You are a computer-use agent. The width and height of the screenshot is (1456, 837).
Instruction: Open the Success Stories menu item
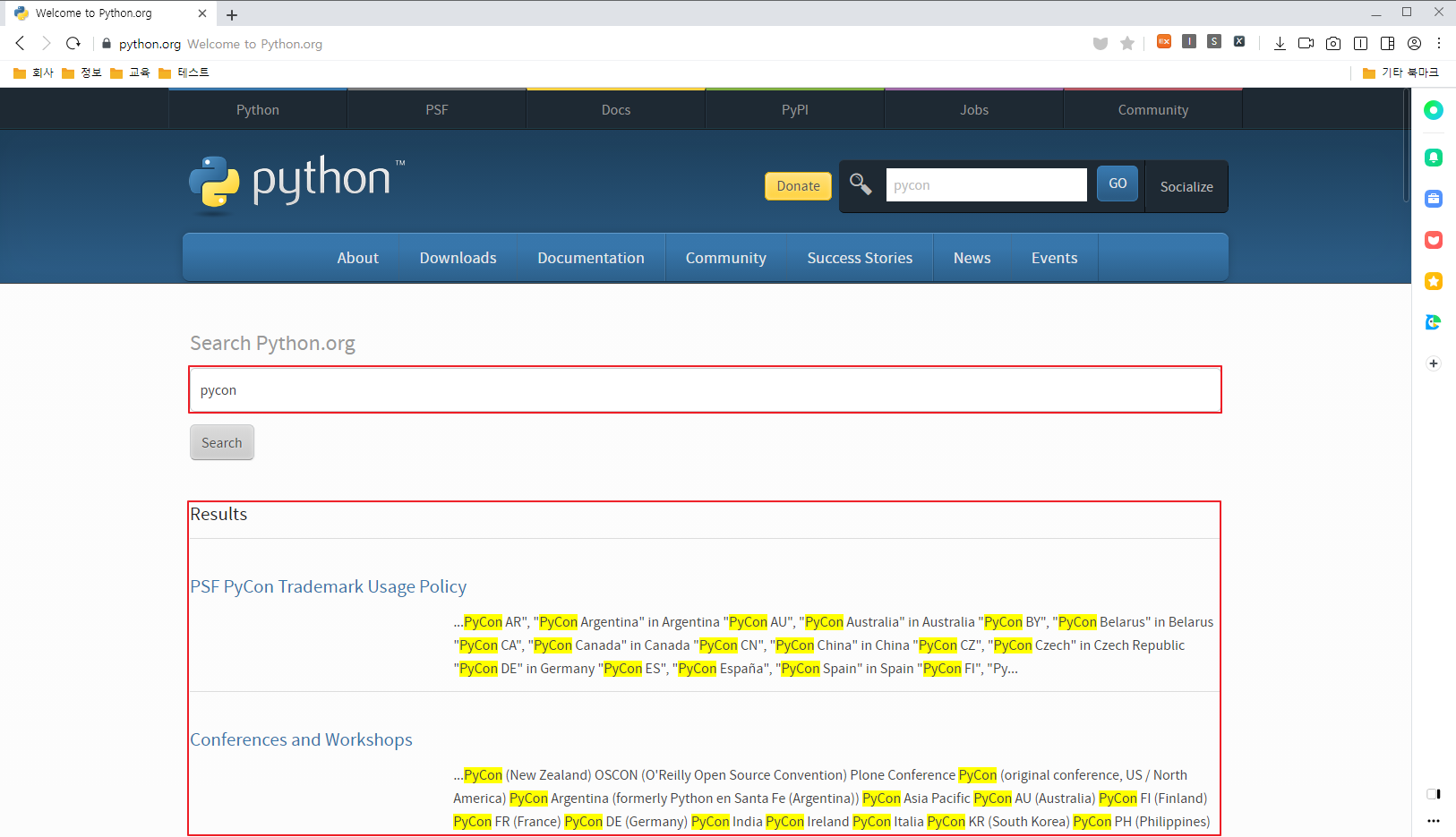(860, 258)
